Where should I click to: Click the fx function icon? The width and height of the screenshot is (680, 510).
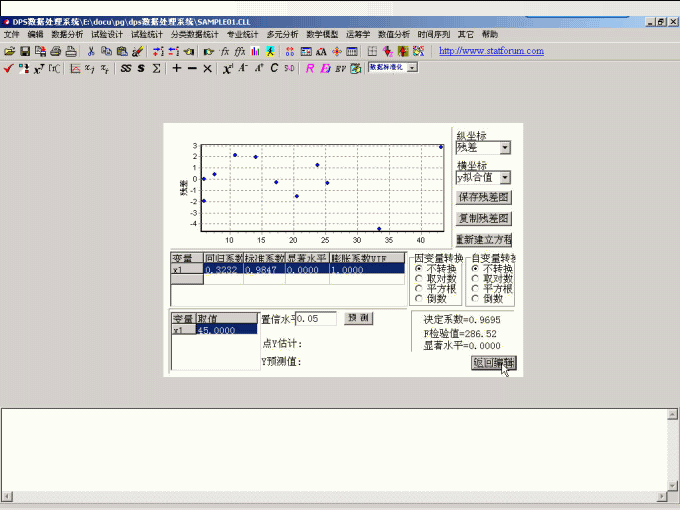click(224, 51)
